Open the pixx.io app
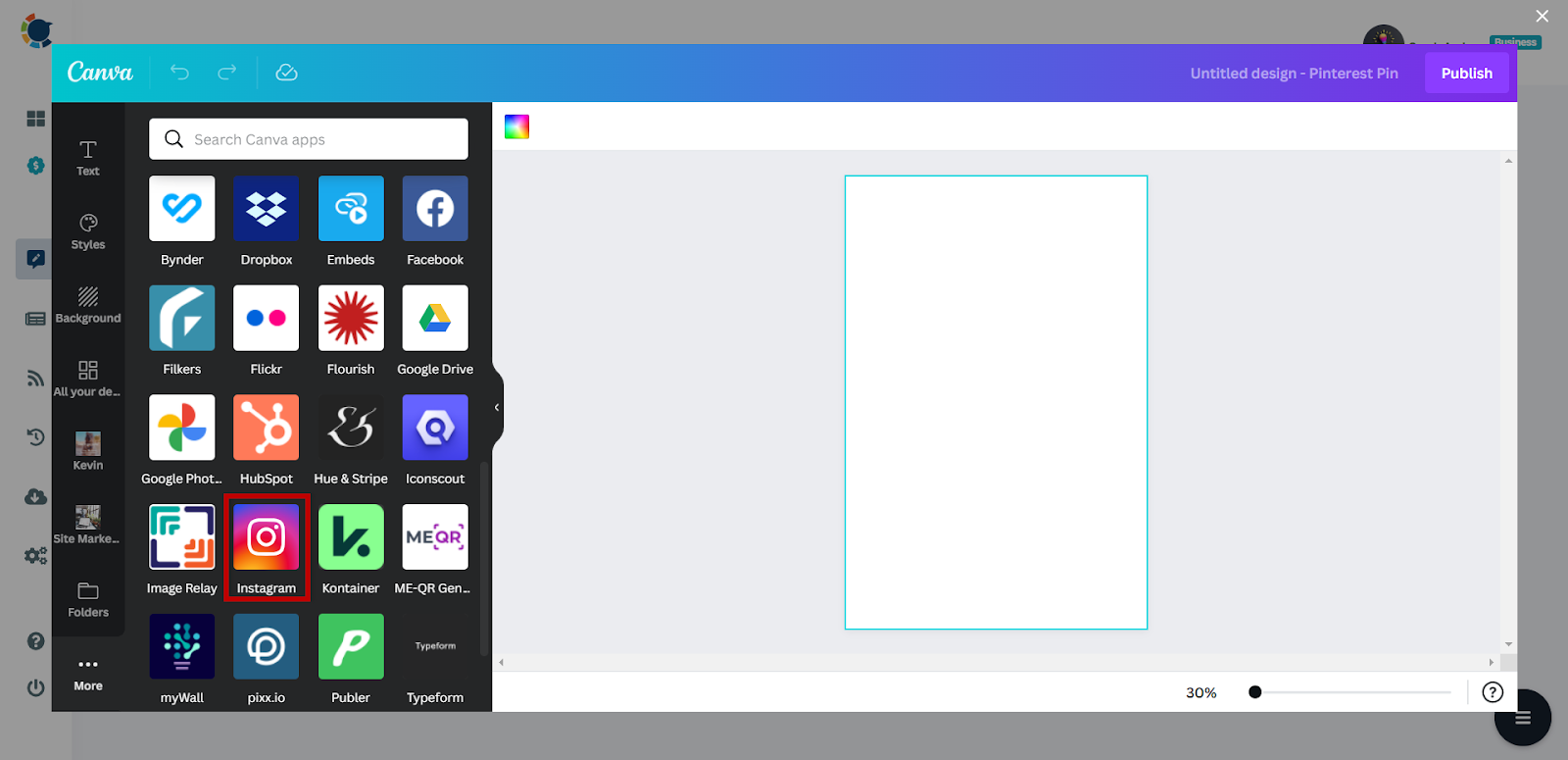Image resolution: width=1568 pixels, height=760 pixels. coord(267,646)
